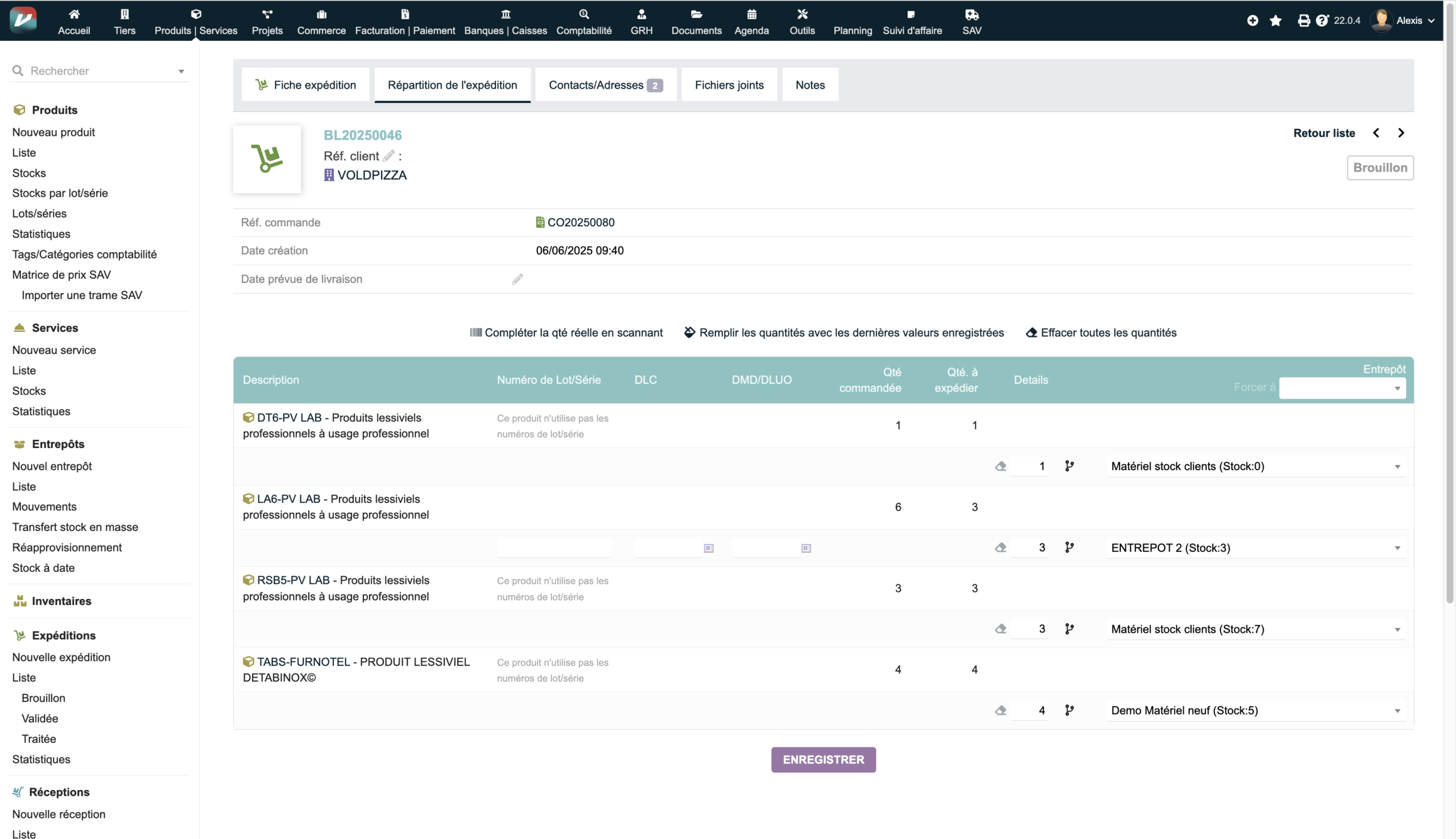Click the eraser icon on DT6-PV LAB row
The width and height of the screenshot is (1456, 839).
(1000, 466)
